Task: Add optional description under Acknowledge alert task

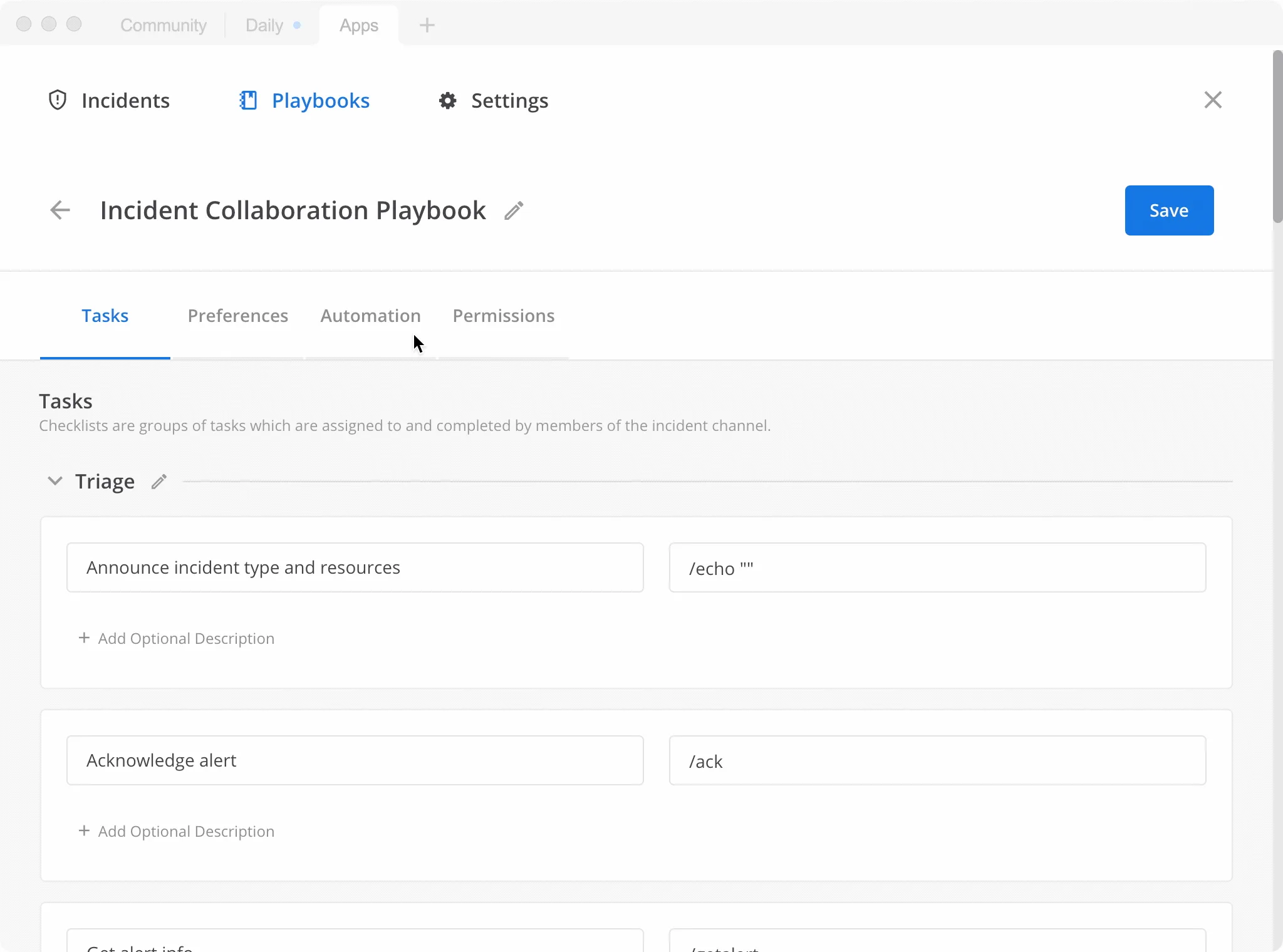Action: pos(177,831)
